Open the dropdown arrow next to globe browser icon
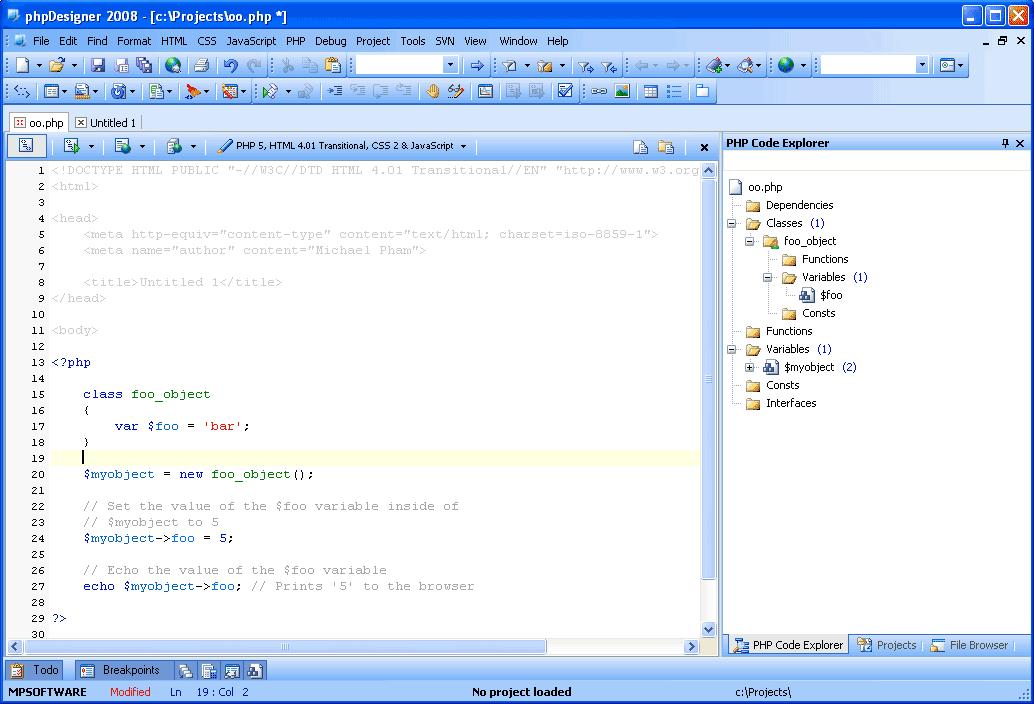Viewport: 1034px width, 704px height. (x=803, y=65)
